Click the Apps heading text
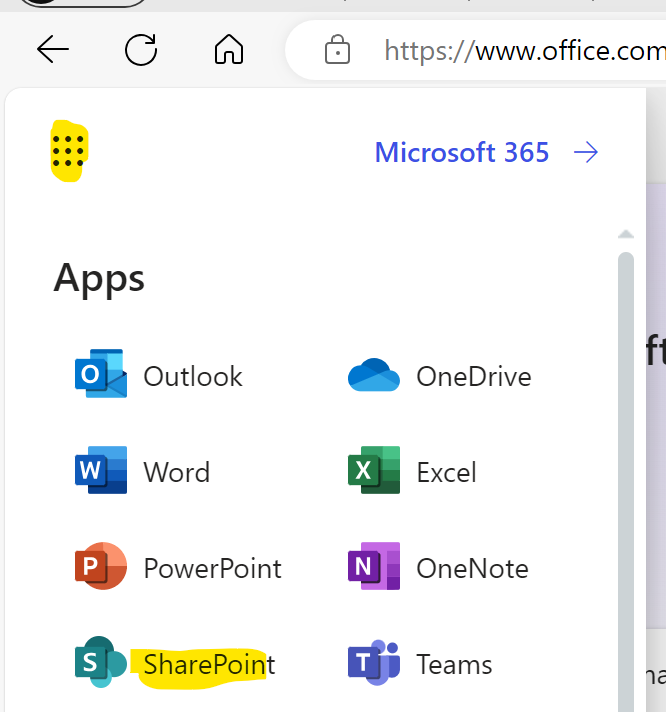 (x=99, y=278)
